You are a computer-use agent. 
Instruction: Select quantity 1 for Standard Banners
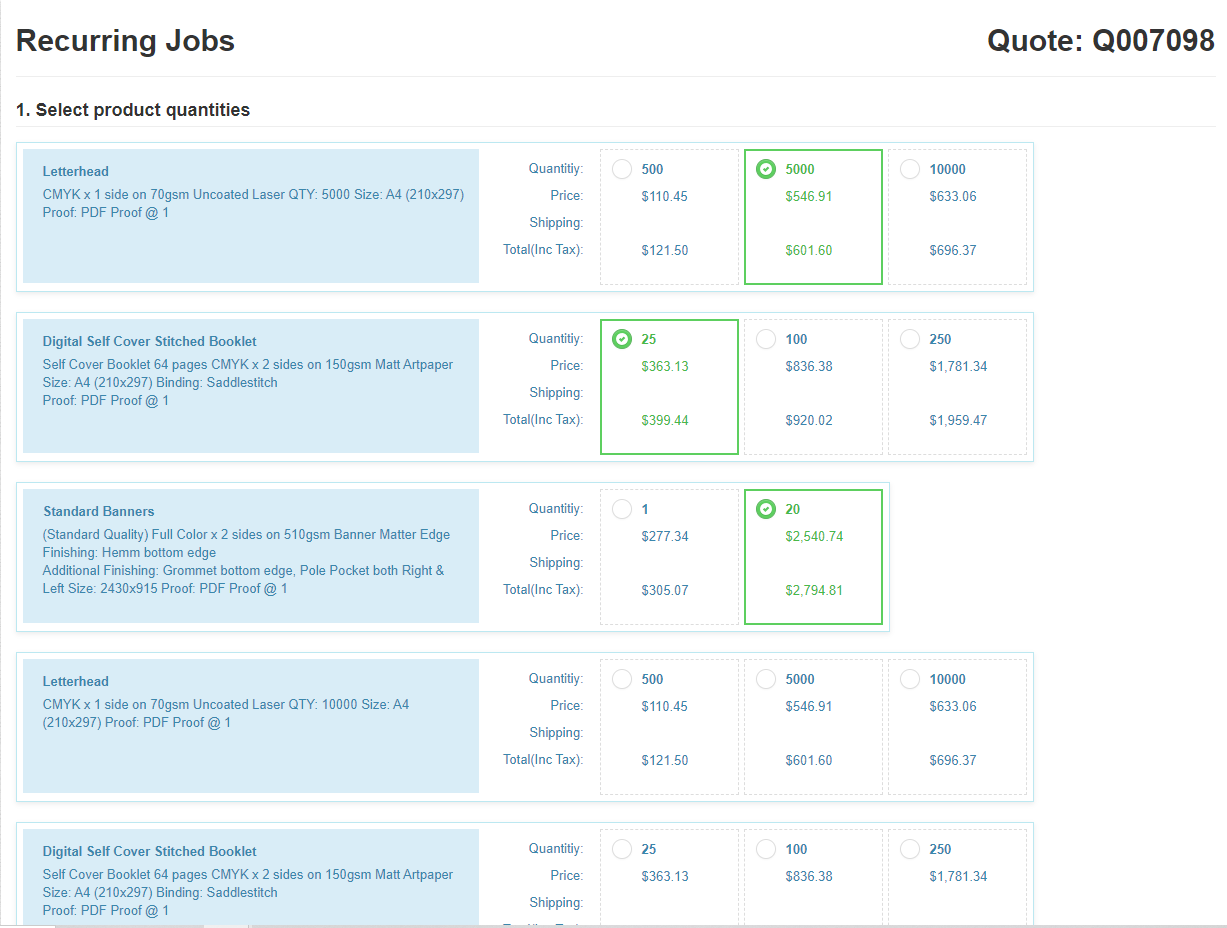(x=622, y=509)
